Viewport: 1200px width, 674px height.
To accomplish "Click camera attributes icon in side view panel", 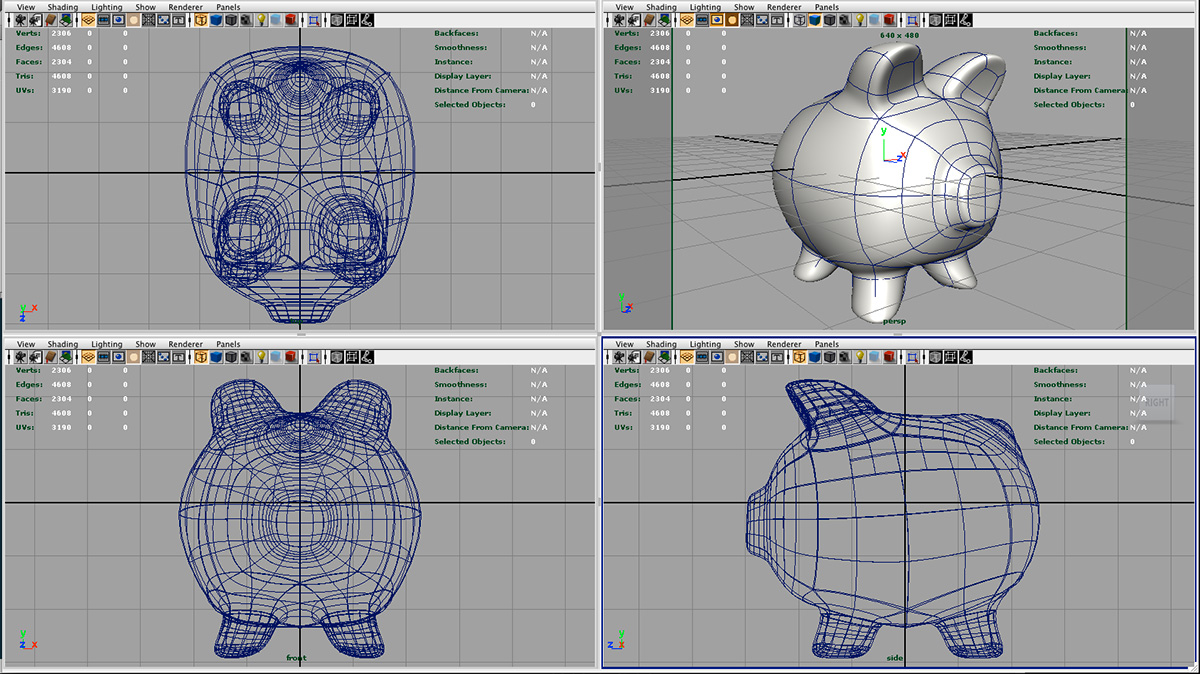I will click(x=636, y=357).
